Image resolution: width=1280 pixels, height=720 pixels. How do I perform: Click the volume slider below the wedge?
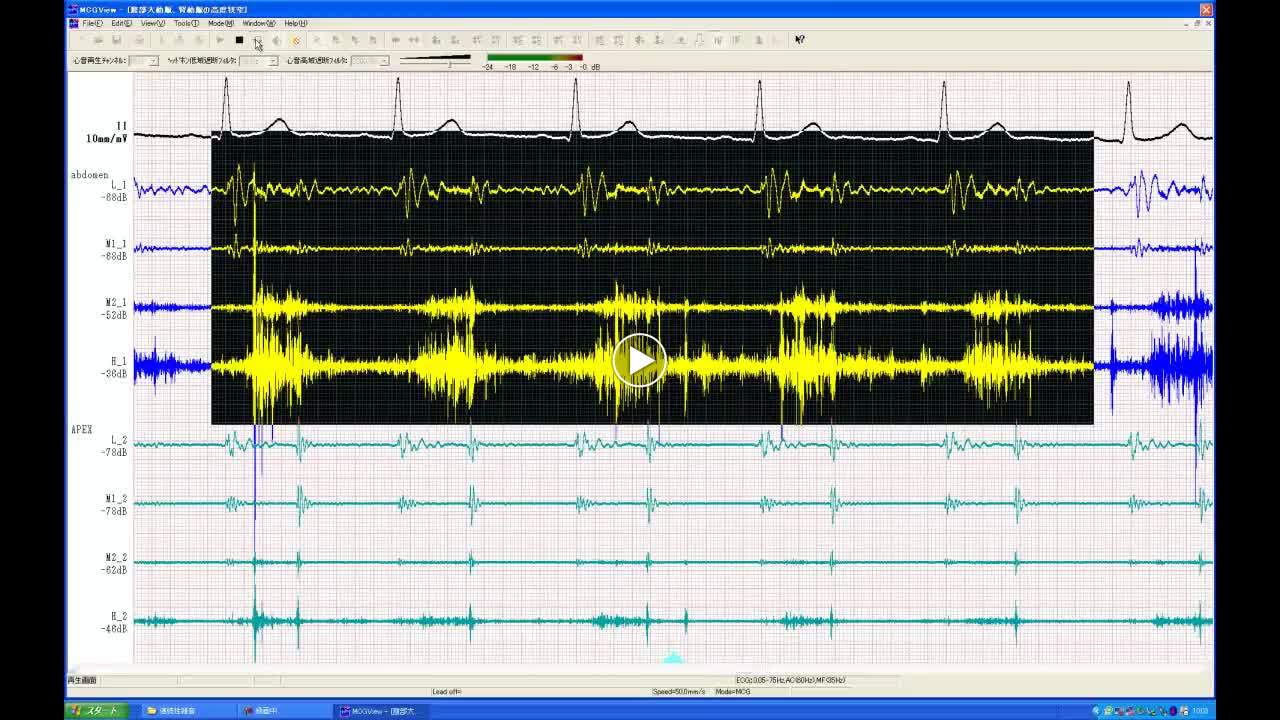pos(450,65)
